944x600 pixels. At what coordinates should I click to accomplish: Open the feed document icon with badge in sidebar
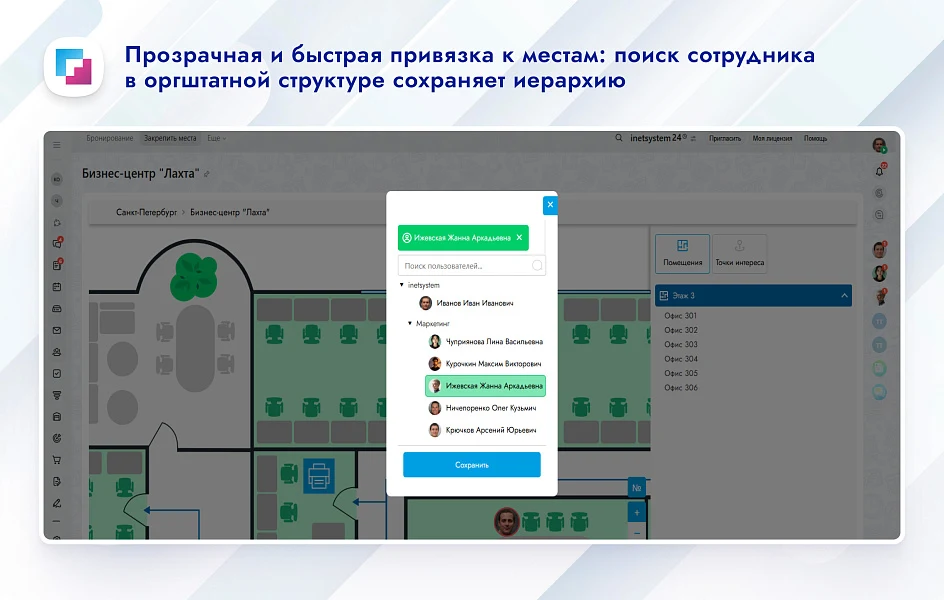click(x=57, y=265)
